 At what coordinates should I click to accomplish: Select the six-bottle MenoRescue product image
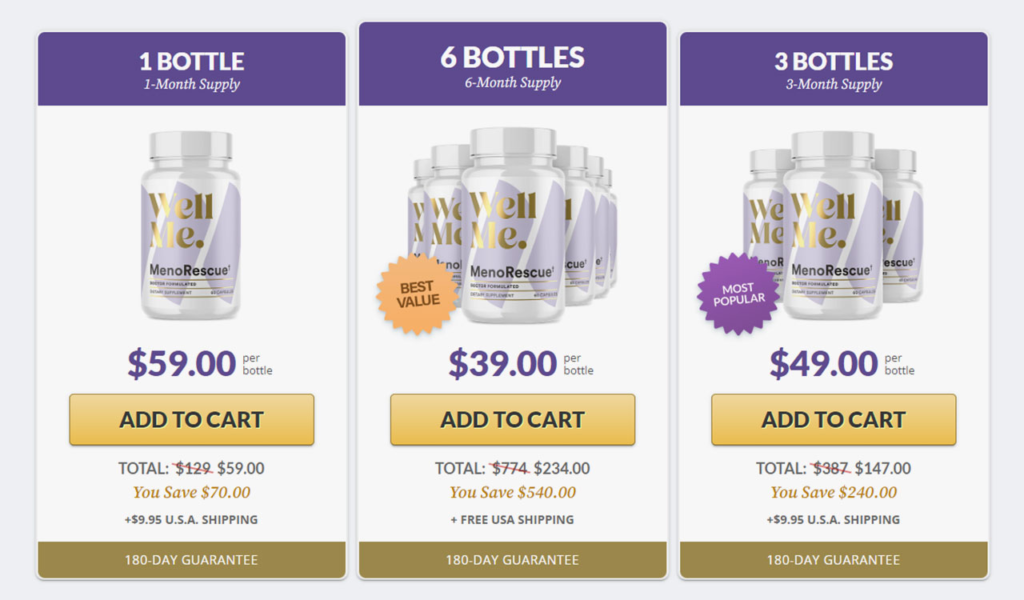[513, 225]
